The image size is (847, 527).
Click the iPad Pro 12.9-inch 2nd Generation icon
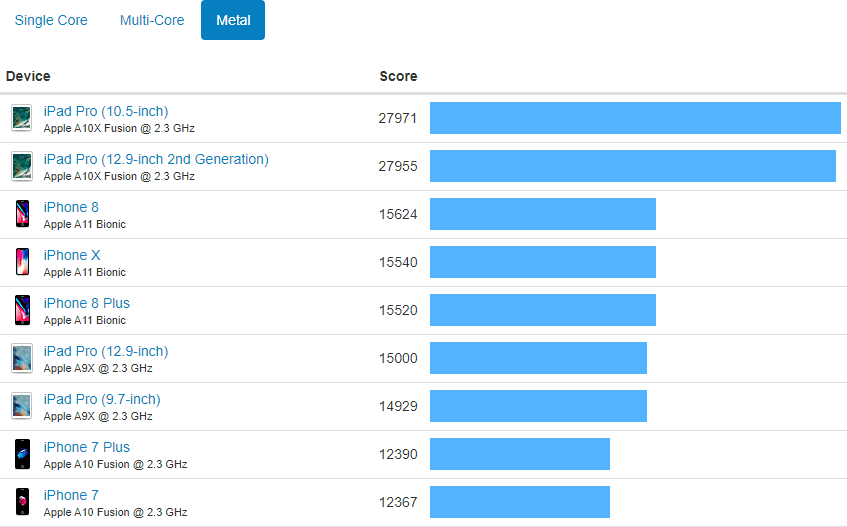click(22, 166)
